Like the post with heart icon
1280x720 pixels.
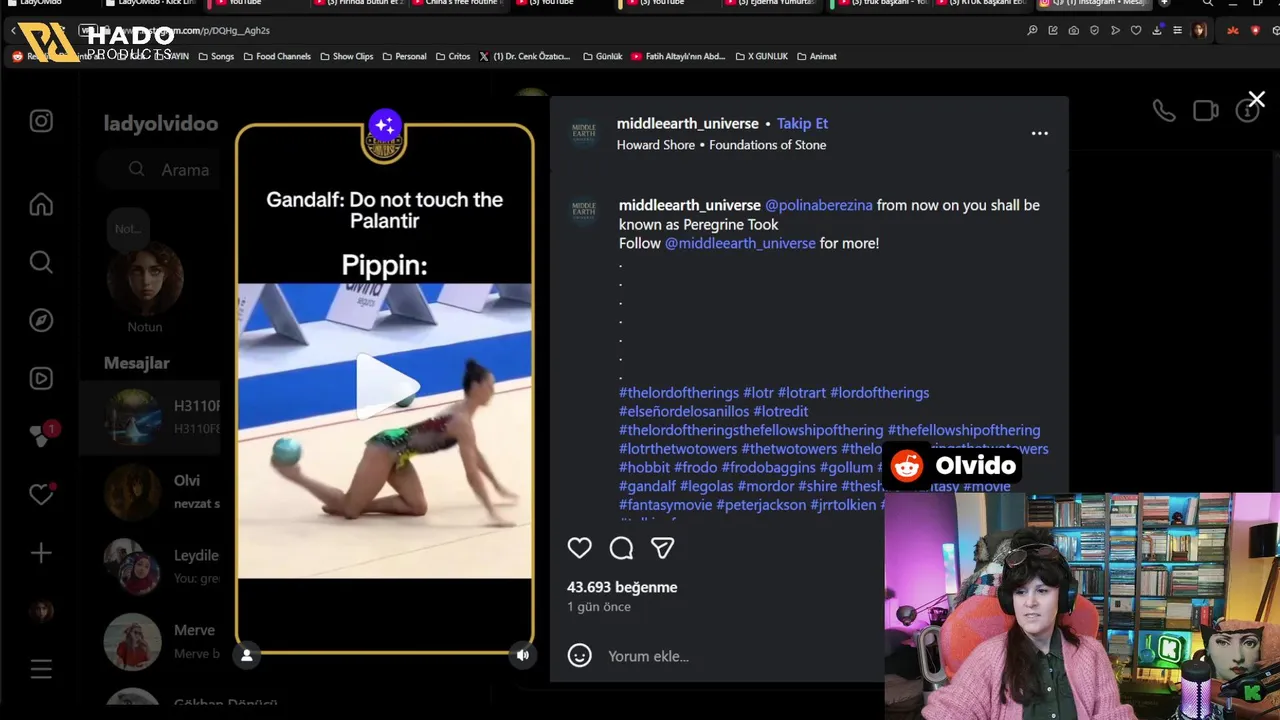tap(580, 547)
